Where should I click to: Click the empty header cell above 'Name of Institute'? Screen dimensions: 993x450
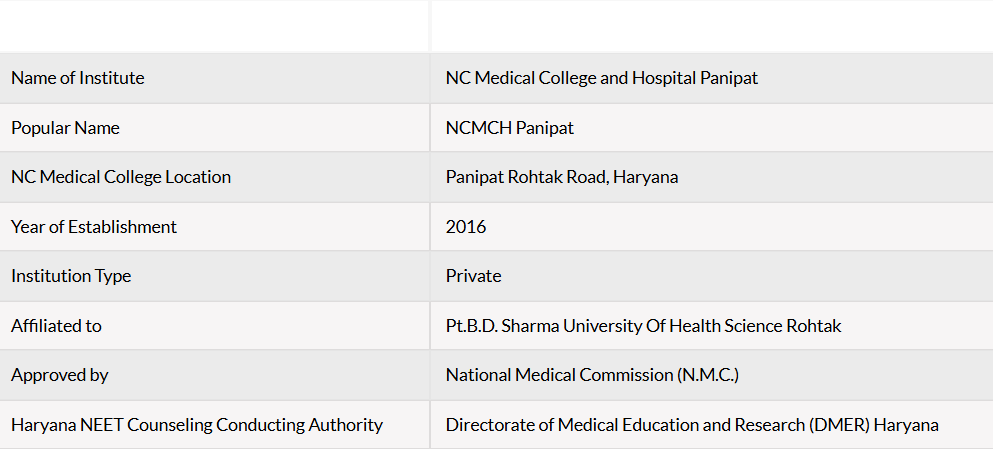[x=215, y=26]
